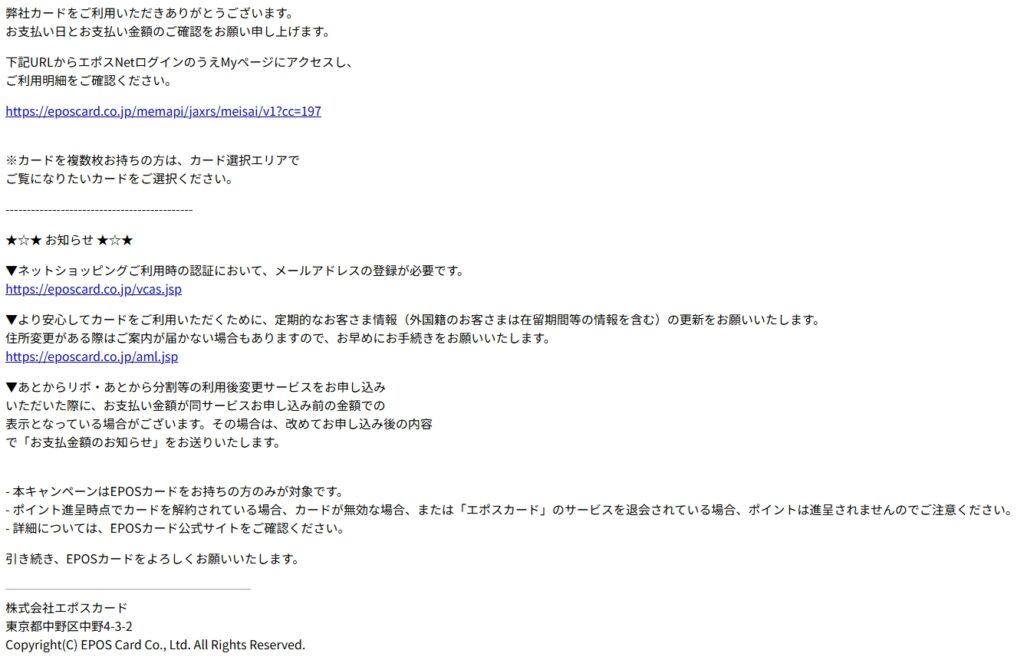This screenshot has width=1024, height=660.
Task: Click the line 住所変更がある際はご案内が届かない
Action: click(x=278, y=338)
